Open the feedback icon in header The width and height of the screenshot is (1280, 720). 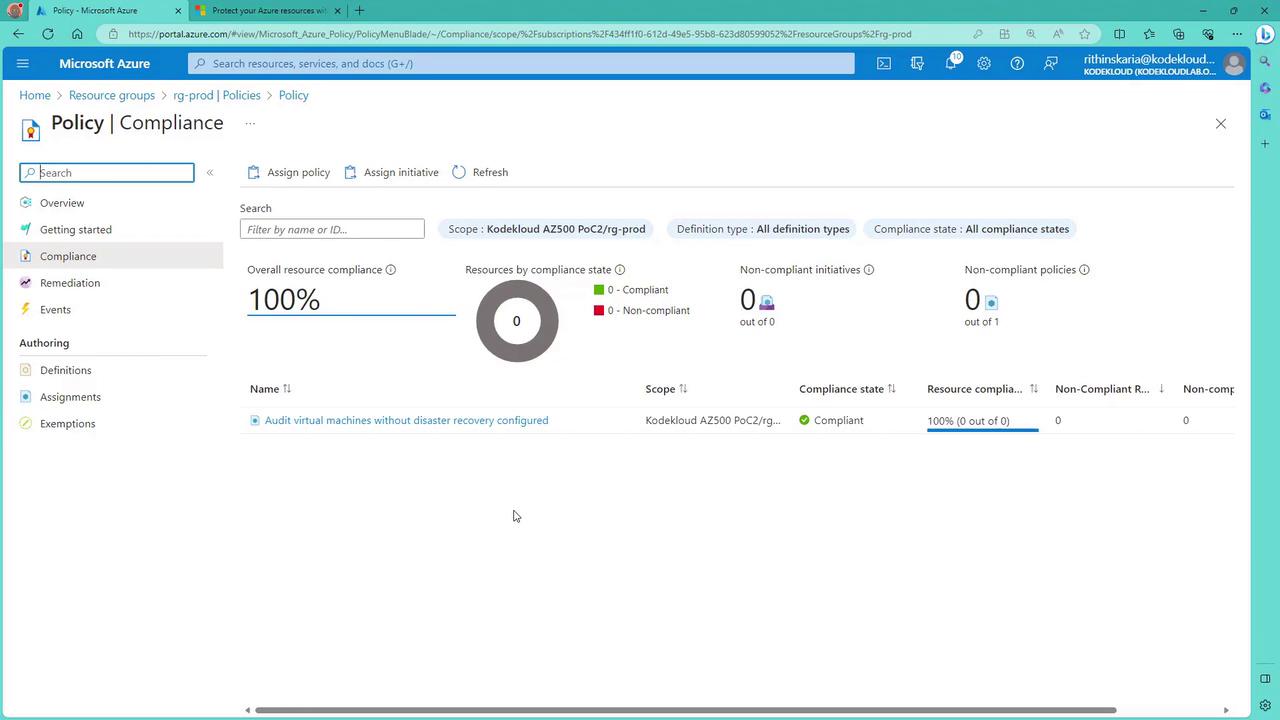(x=1050, y=63)
